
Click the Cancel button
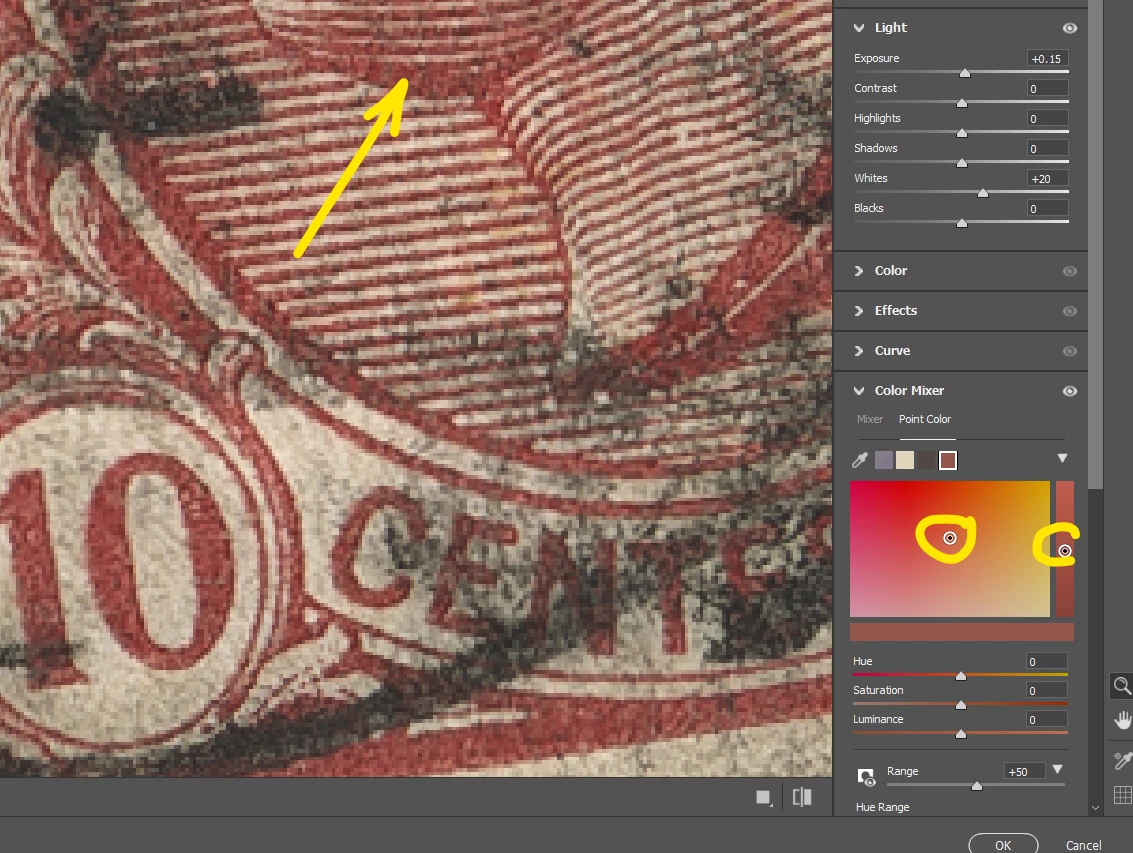(1083, 845)
